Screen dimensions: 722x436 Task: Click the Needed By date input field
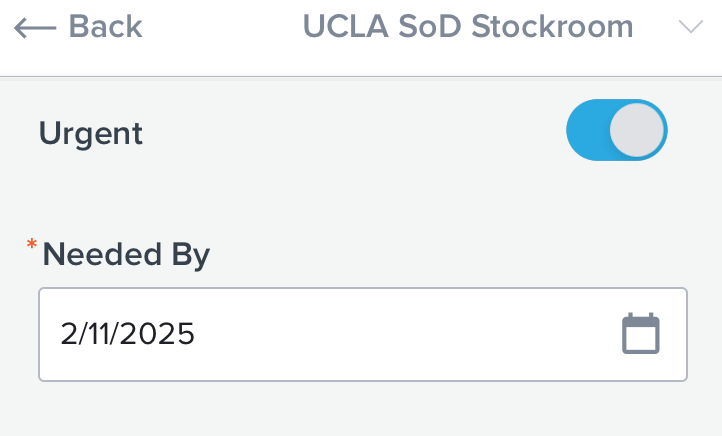click(x=363, y=334)
